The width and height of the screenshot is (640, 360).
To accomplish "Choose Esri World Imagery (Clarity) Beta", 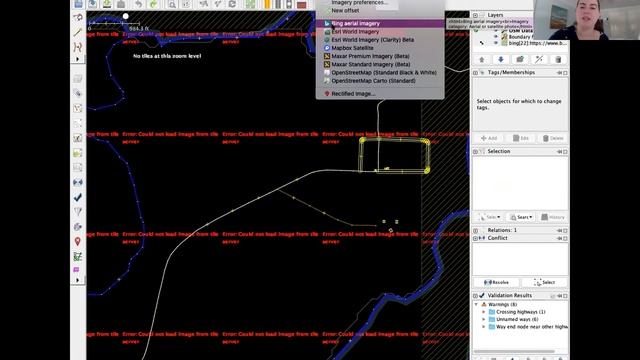I will coord(380,40).
